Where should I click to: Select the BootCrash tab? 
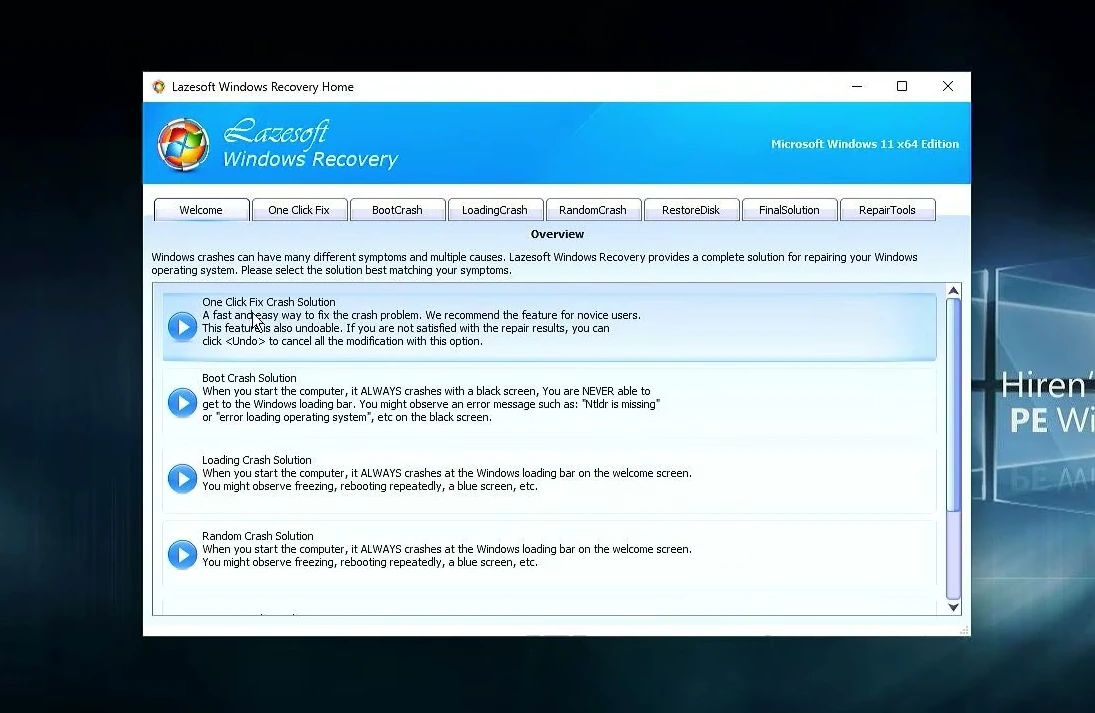pos(397,210)
